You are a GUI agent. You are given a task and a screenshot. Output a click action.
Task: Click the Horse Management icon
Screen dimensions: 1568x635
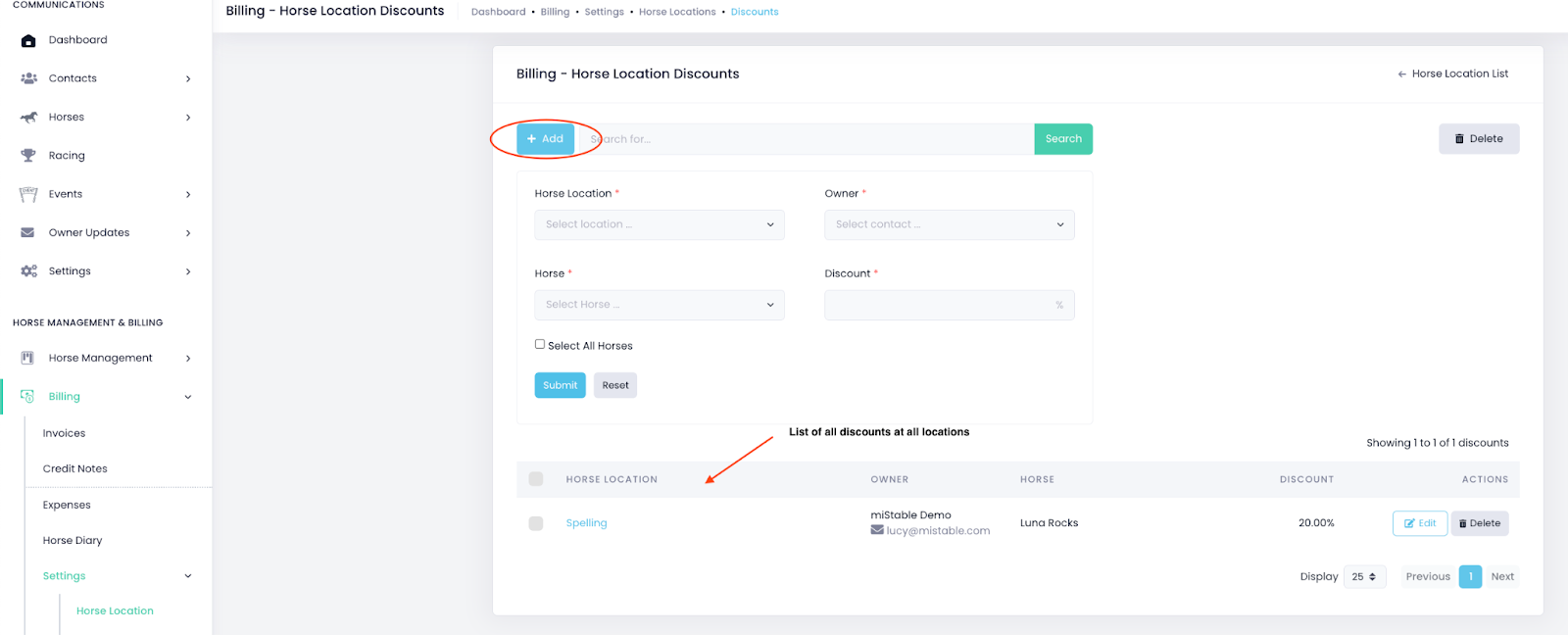point(28,358)
